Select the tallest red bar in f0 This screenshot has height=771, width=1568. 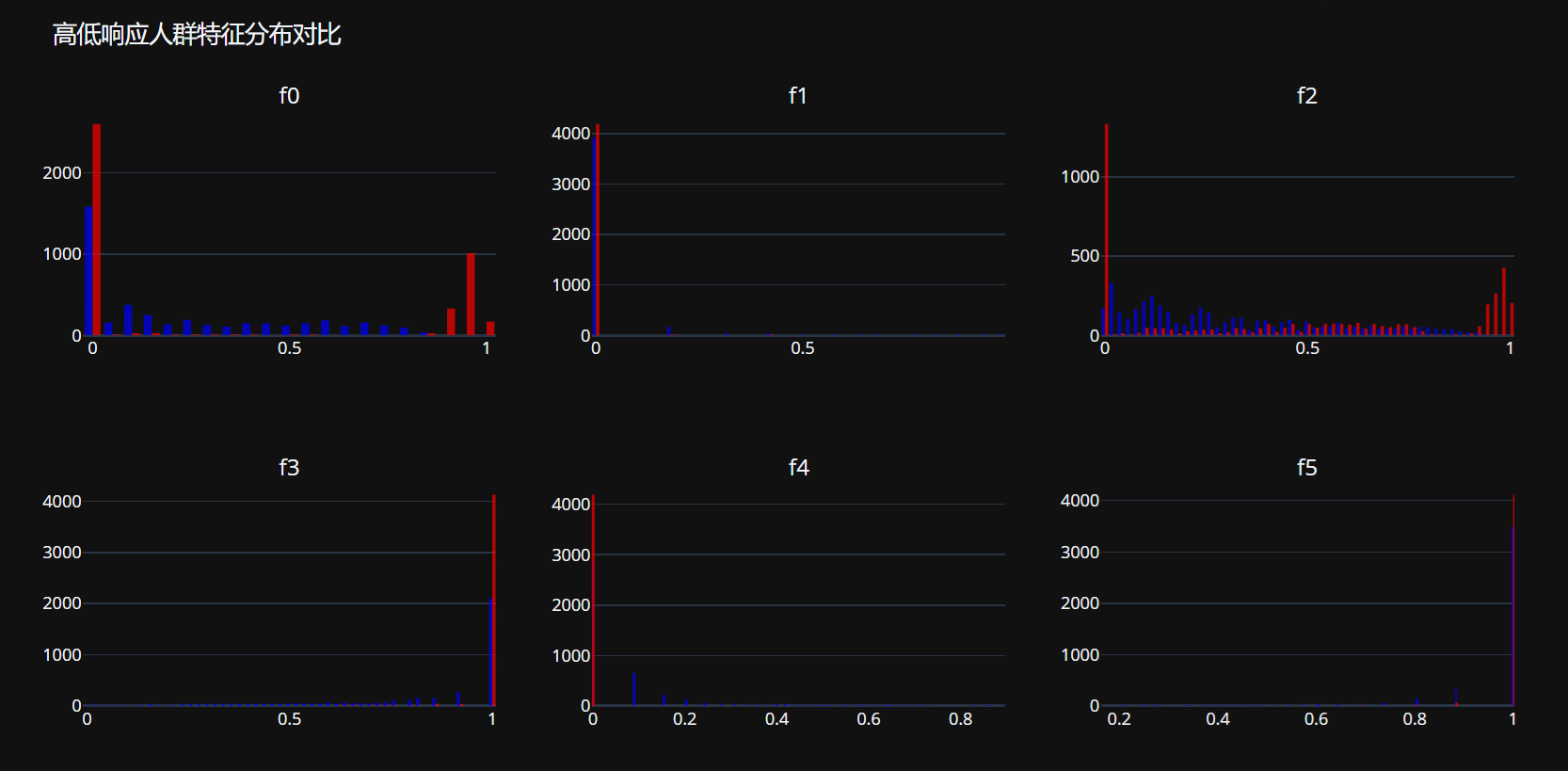pos(97,230)
